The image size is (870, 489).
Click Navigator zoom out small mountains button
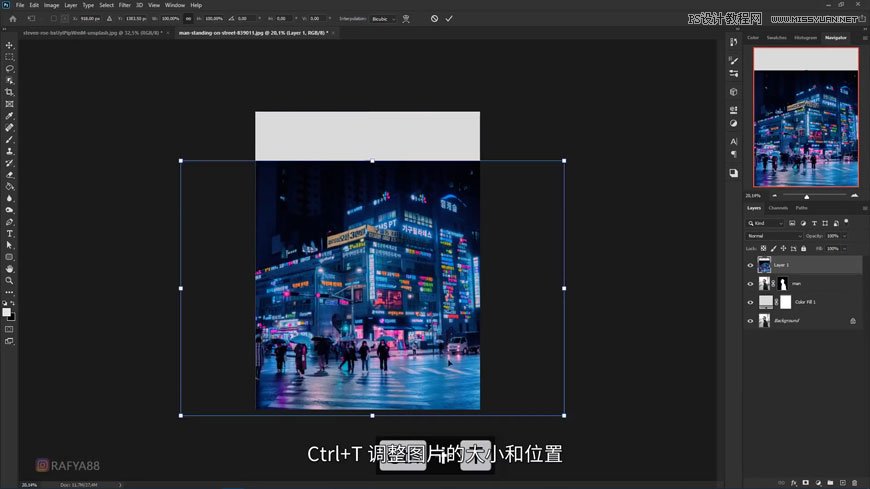tap(775, 195)
